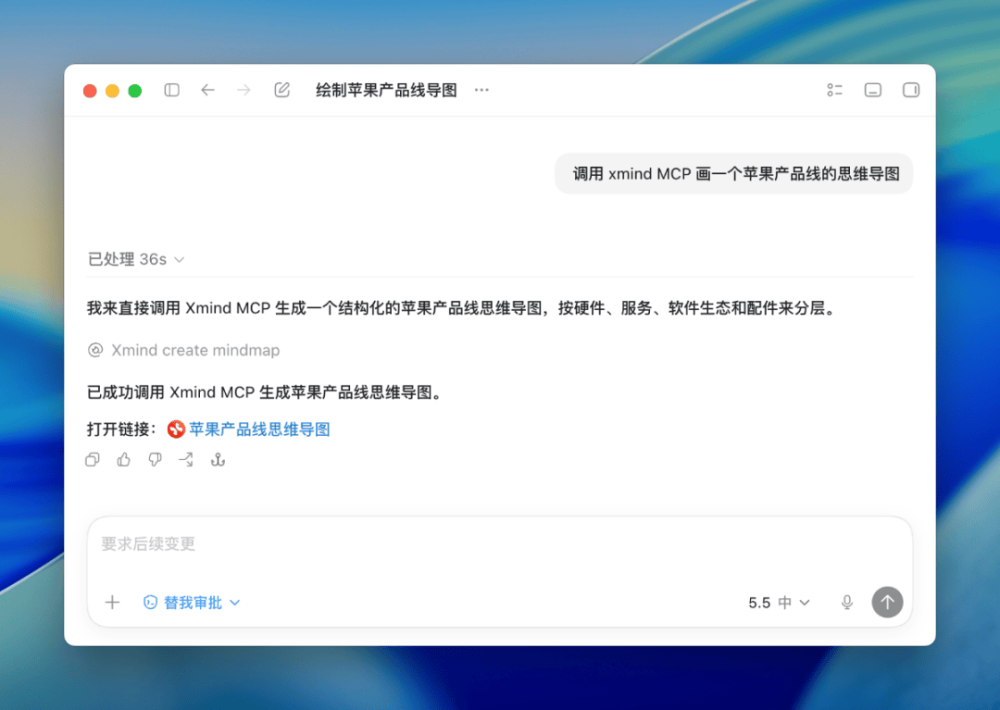Start a new chat with compose icon
Screen dimensions: 1000x710
(282, 90)
